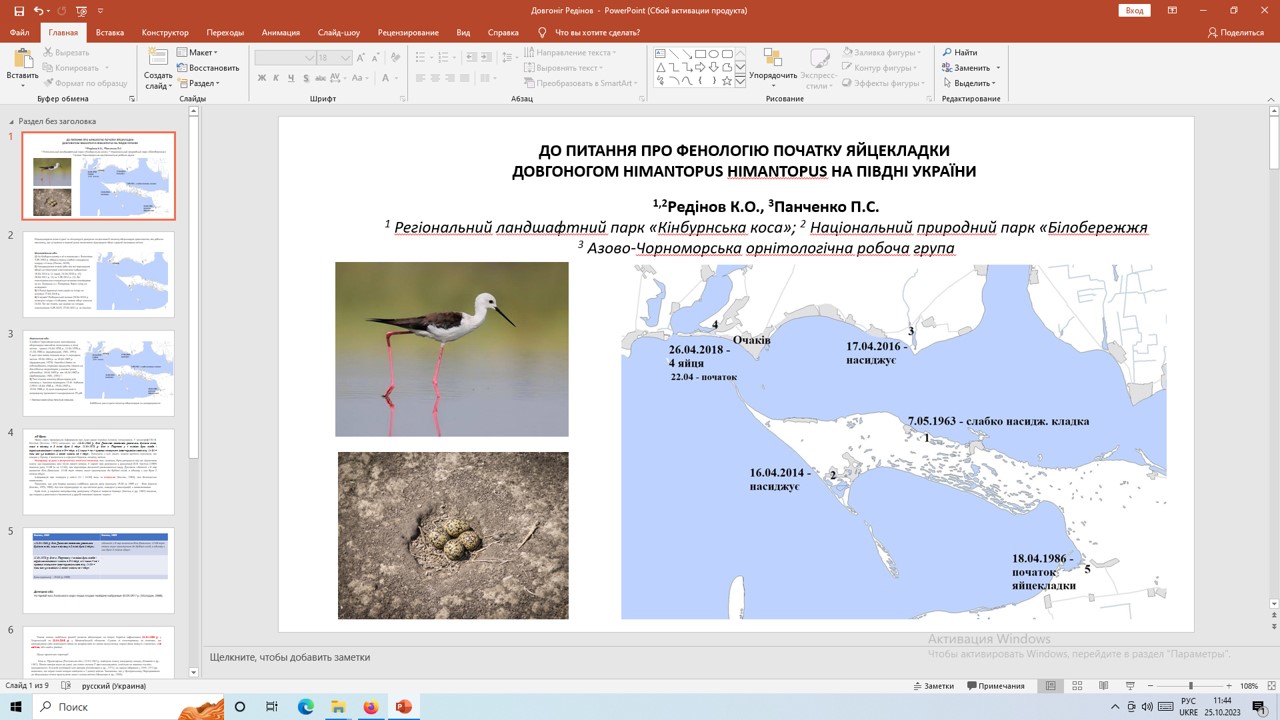Viewport: 1280px width, 720px height.
Task: Toggle strikethrough (abc) formatting
Action: pyautogui.click(x=320, y=78)
